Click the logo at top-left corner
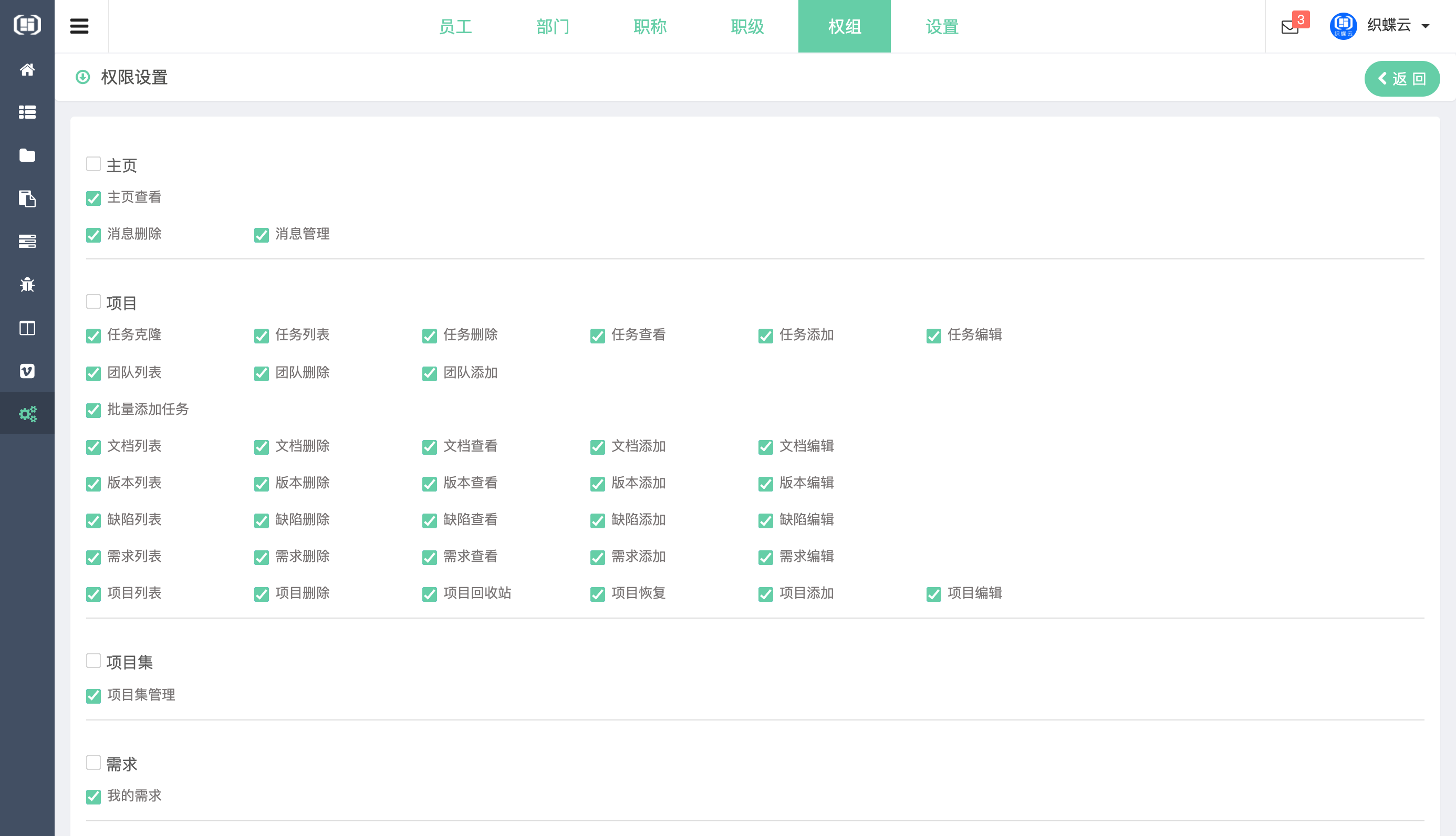 pos(27,25)
